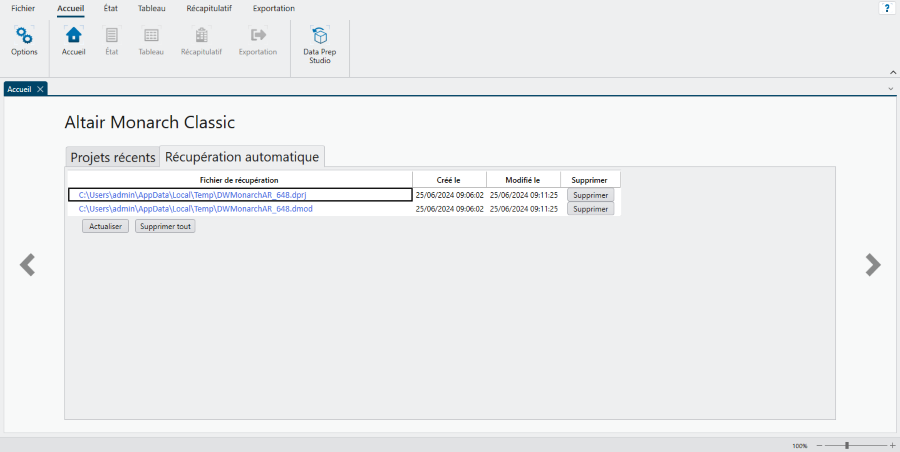Image resolution: width=900 pixels, height=452 pixels.
Task: Click the Exportation ribbon icon
Action: point(258,36)
